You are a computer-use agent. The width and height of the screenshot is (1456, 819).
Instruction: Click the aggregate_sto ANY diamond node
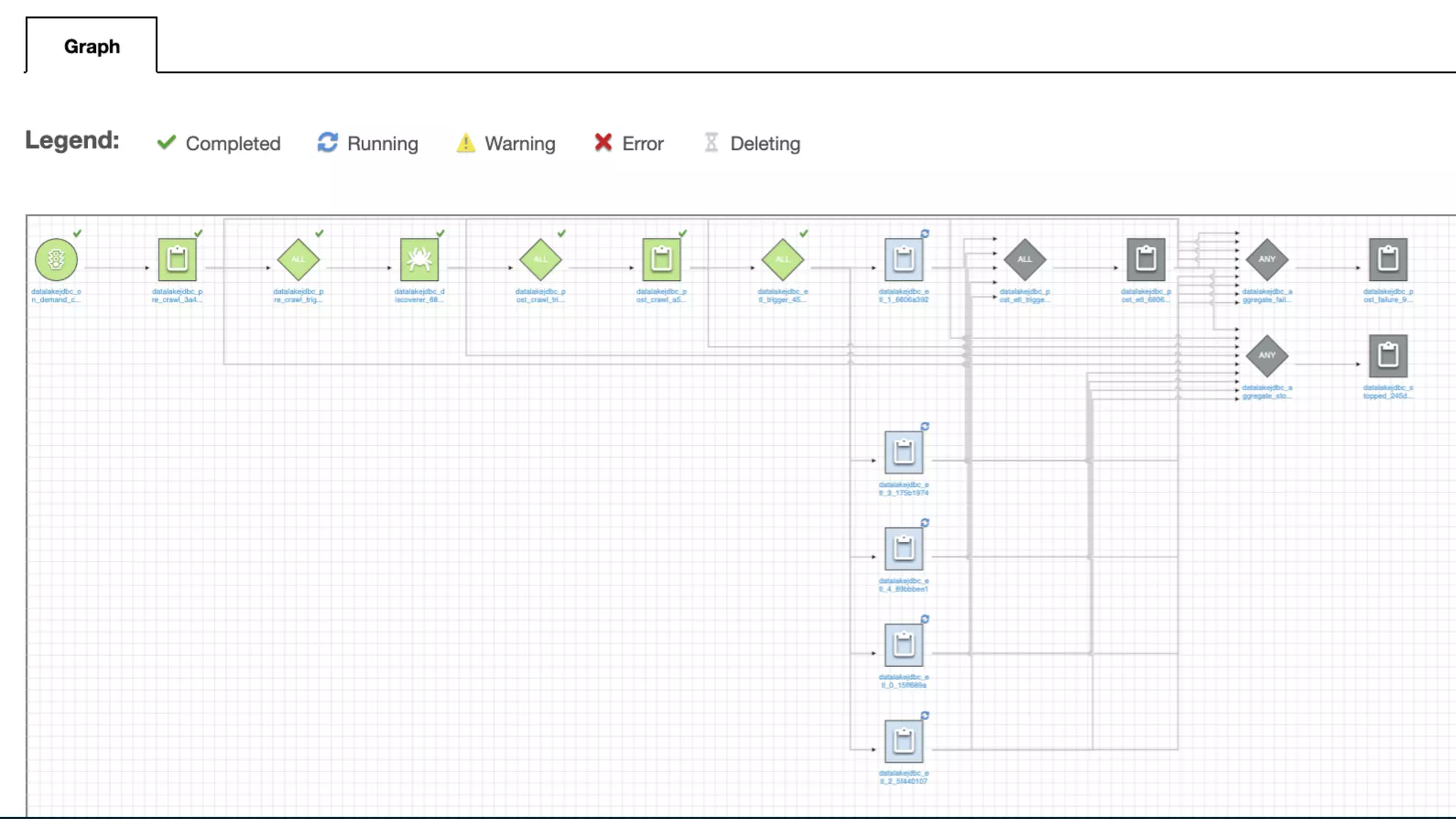[1267, 355]
